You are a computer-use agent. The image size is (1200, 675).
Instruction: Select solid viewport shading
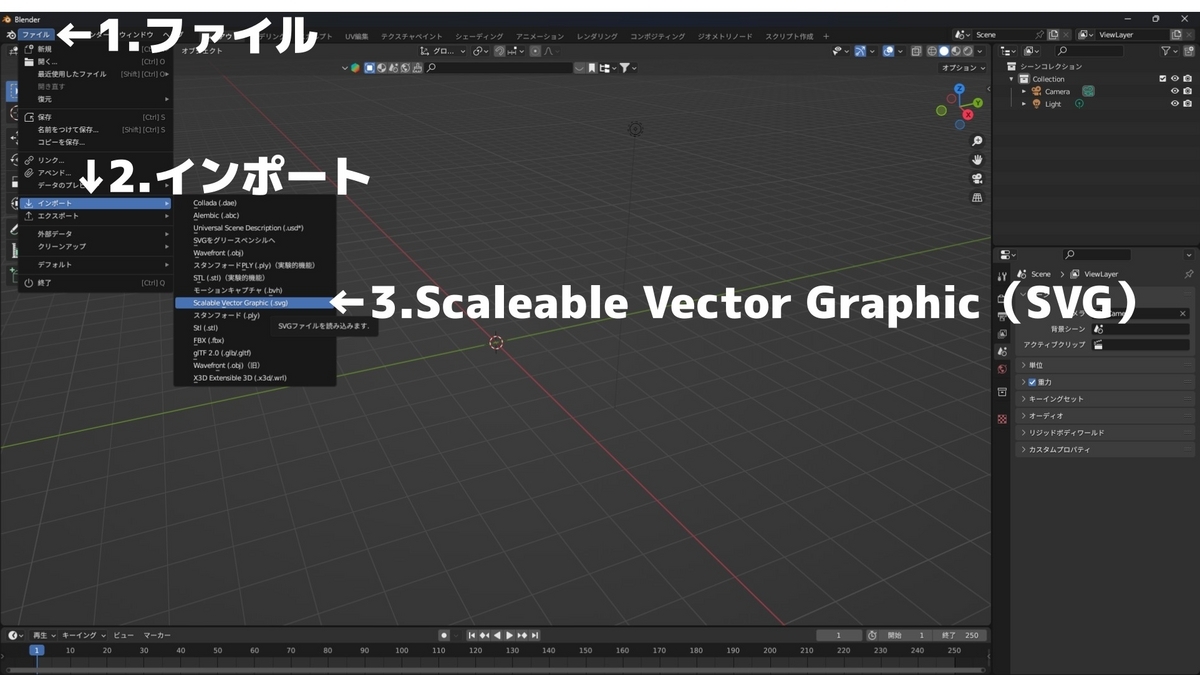(943, 51)
